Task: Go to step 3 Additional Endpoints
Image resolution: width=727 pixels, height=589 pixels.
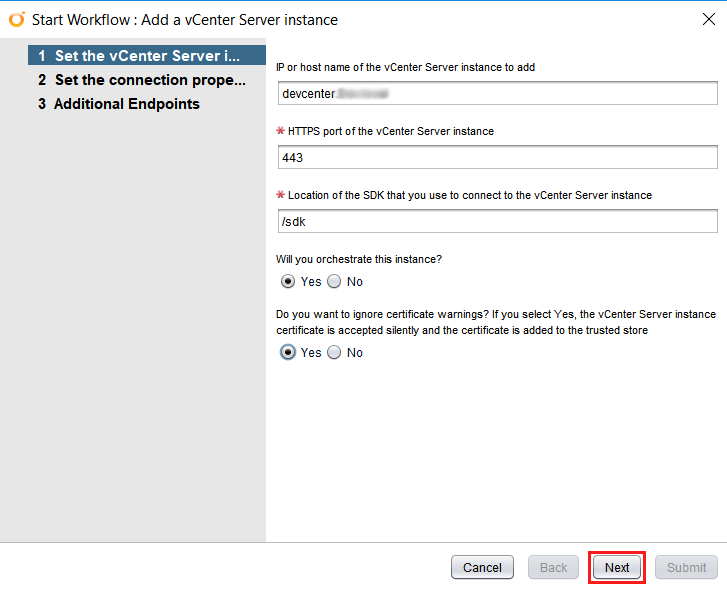Action: [x=119, y=104]
